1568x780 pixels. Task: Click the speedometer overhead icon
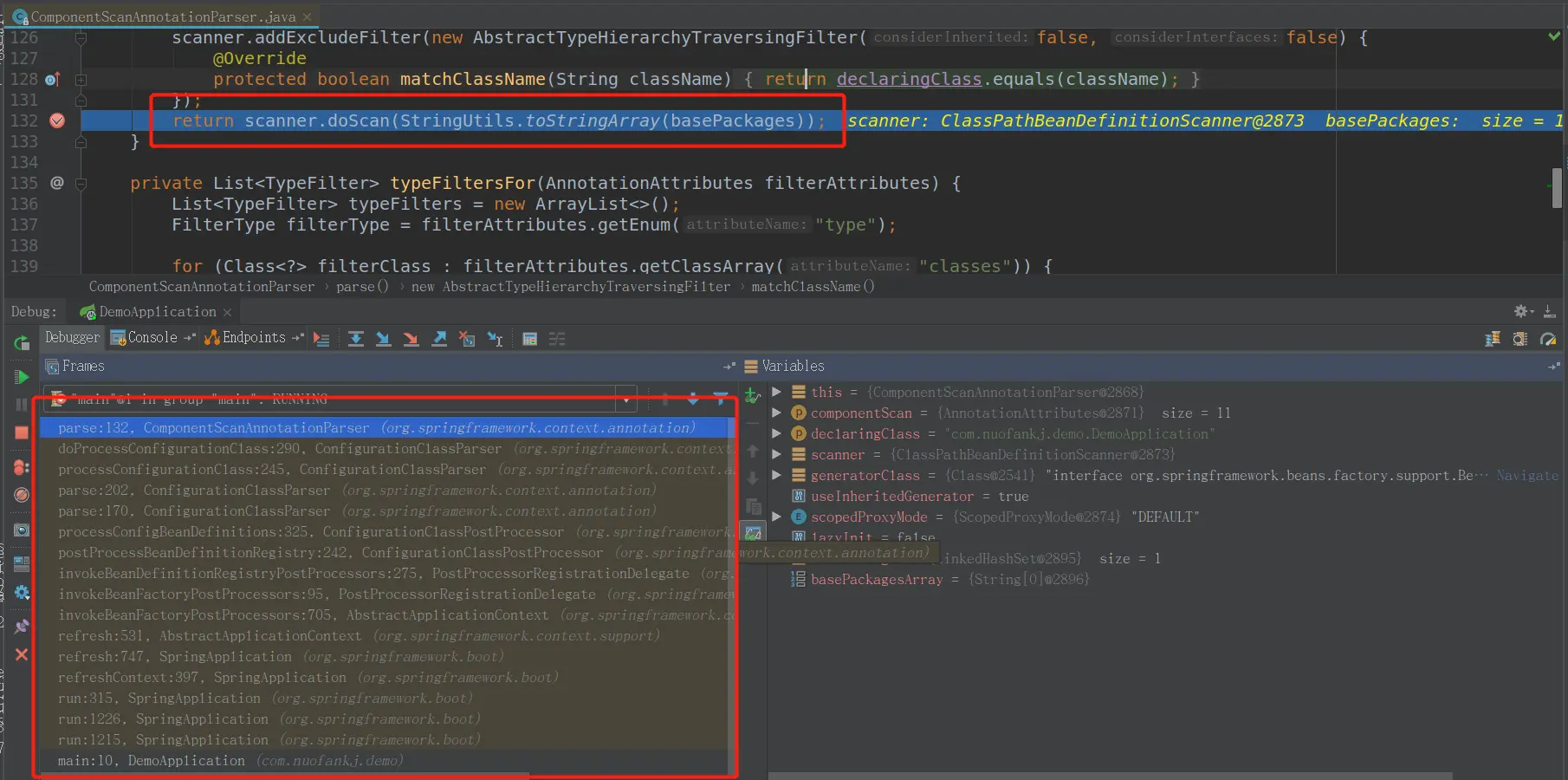[1548, 339]
